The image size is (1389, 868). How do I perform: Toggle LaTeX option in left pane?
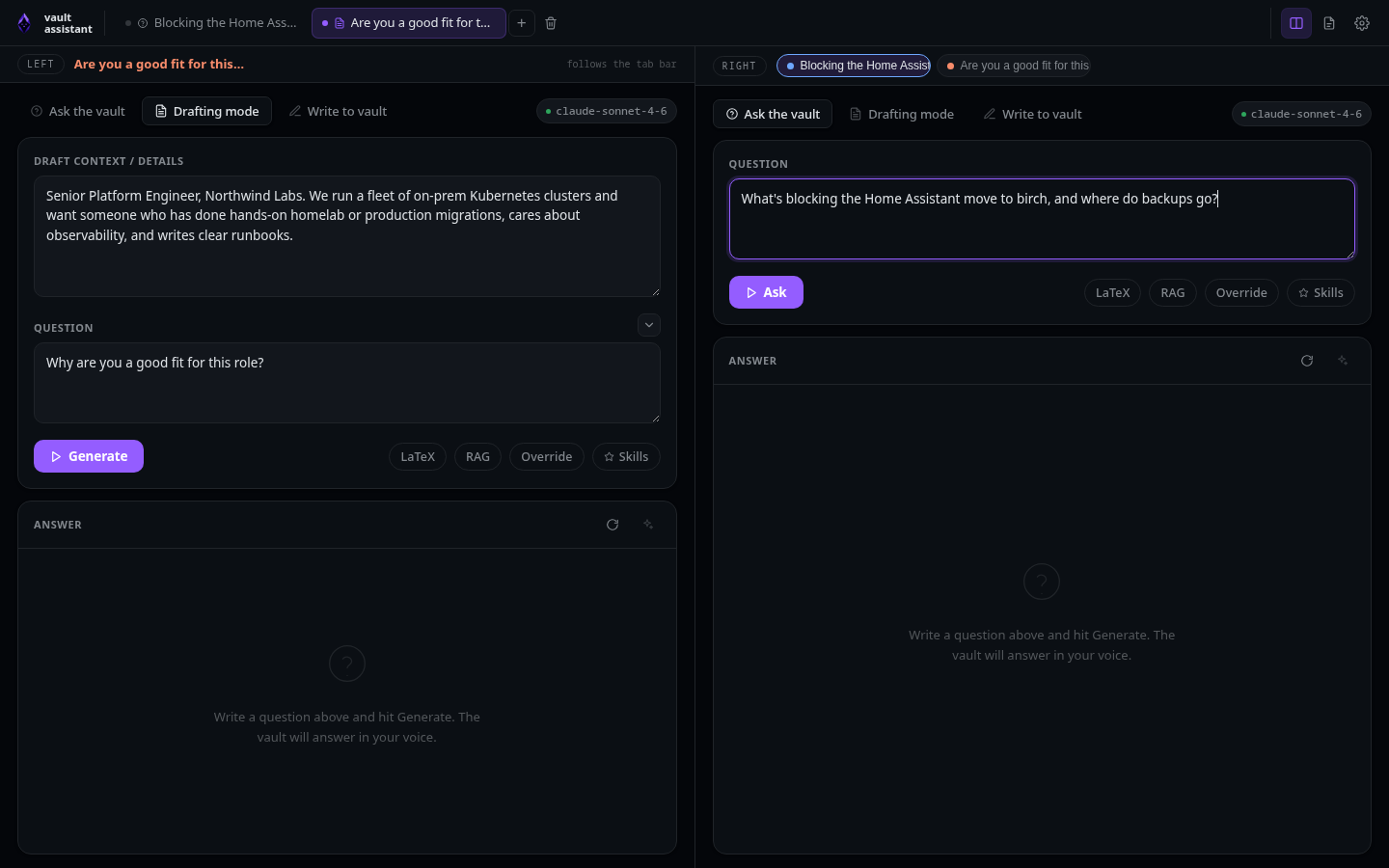point(418,457)
